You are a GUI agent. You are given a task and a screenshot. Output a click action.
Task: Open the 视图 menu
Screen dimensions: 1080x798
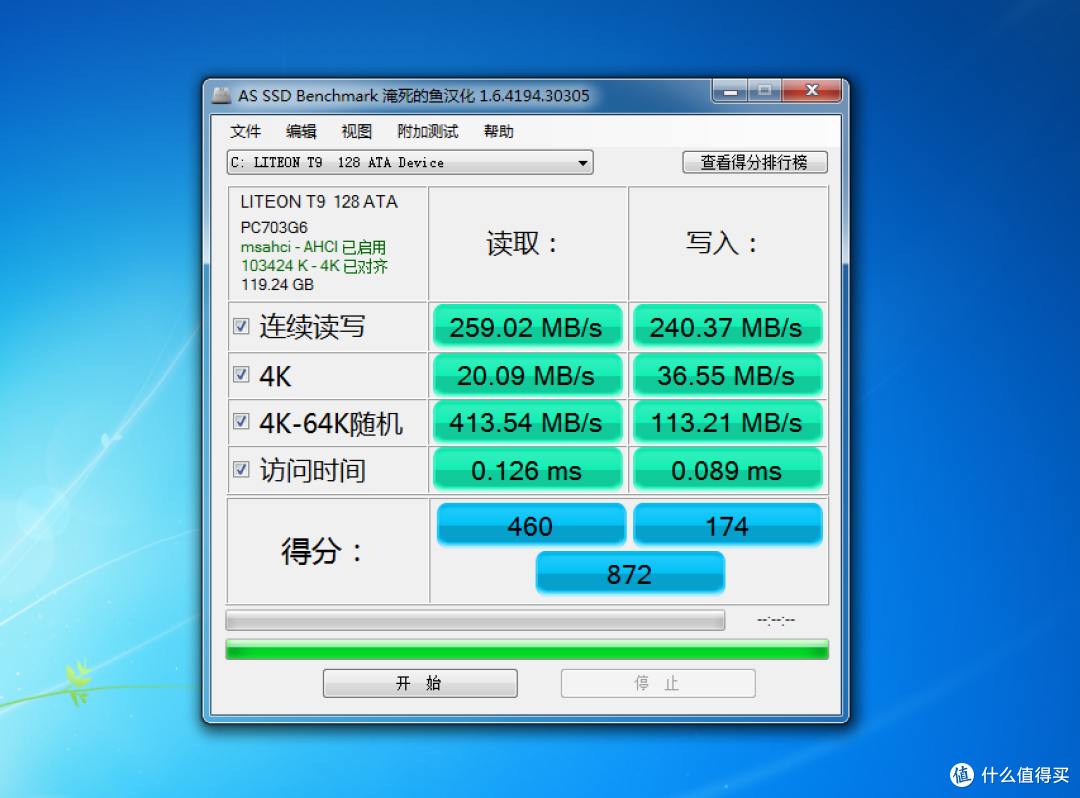click(x=356, y=132)
